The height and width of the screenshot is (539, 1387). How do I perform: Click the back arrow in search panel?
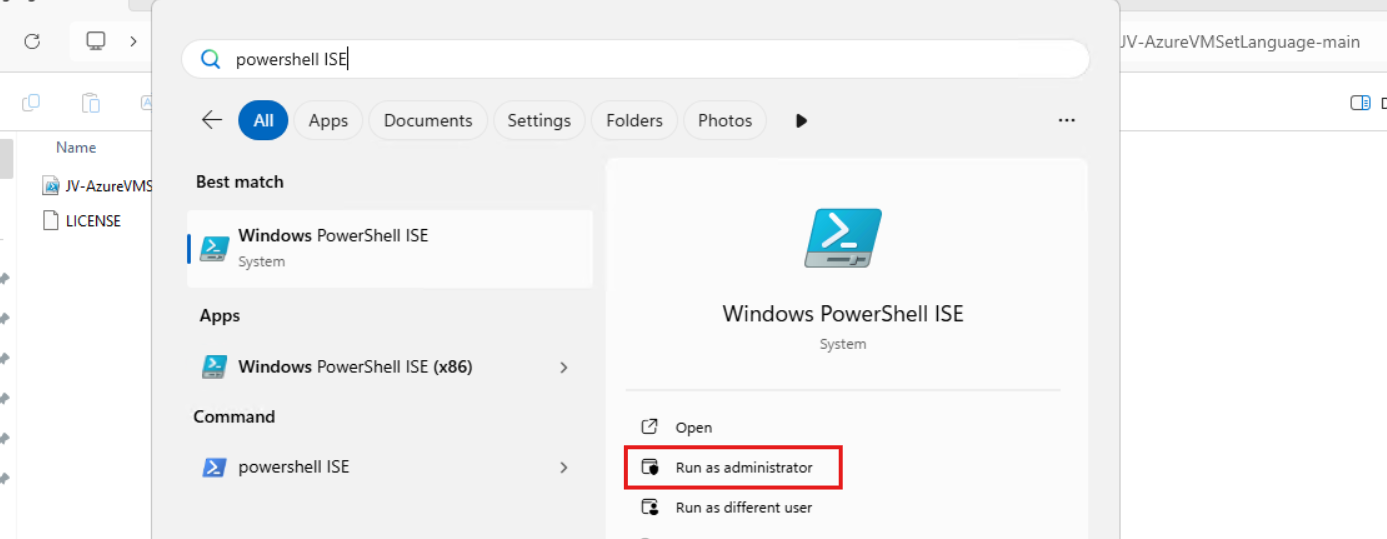(212, 120)
